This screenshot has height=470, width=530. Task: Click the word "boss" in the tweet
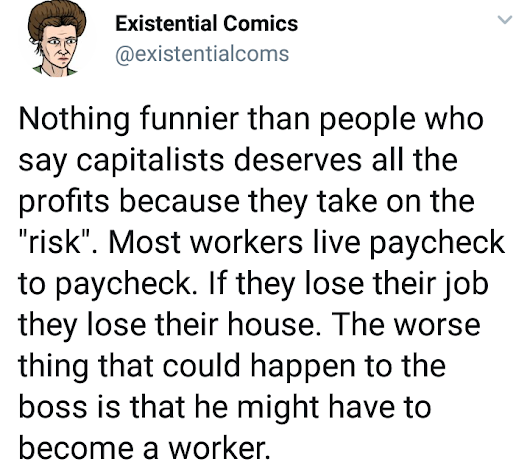[53, 407]
